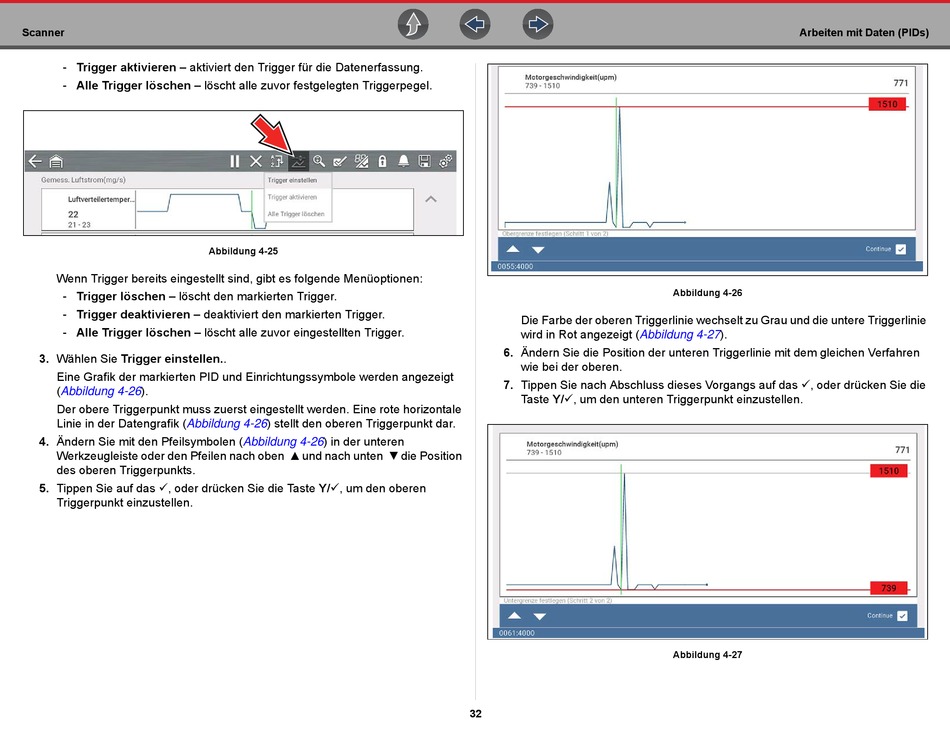Click down arrow in Abbildung 4-26 toolbar
Viewport: 950px width, 734px height.
point(538,250)
